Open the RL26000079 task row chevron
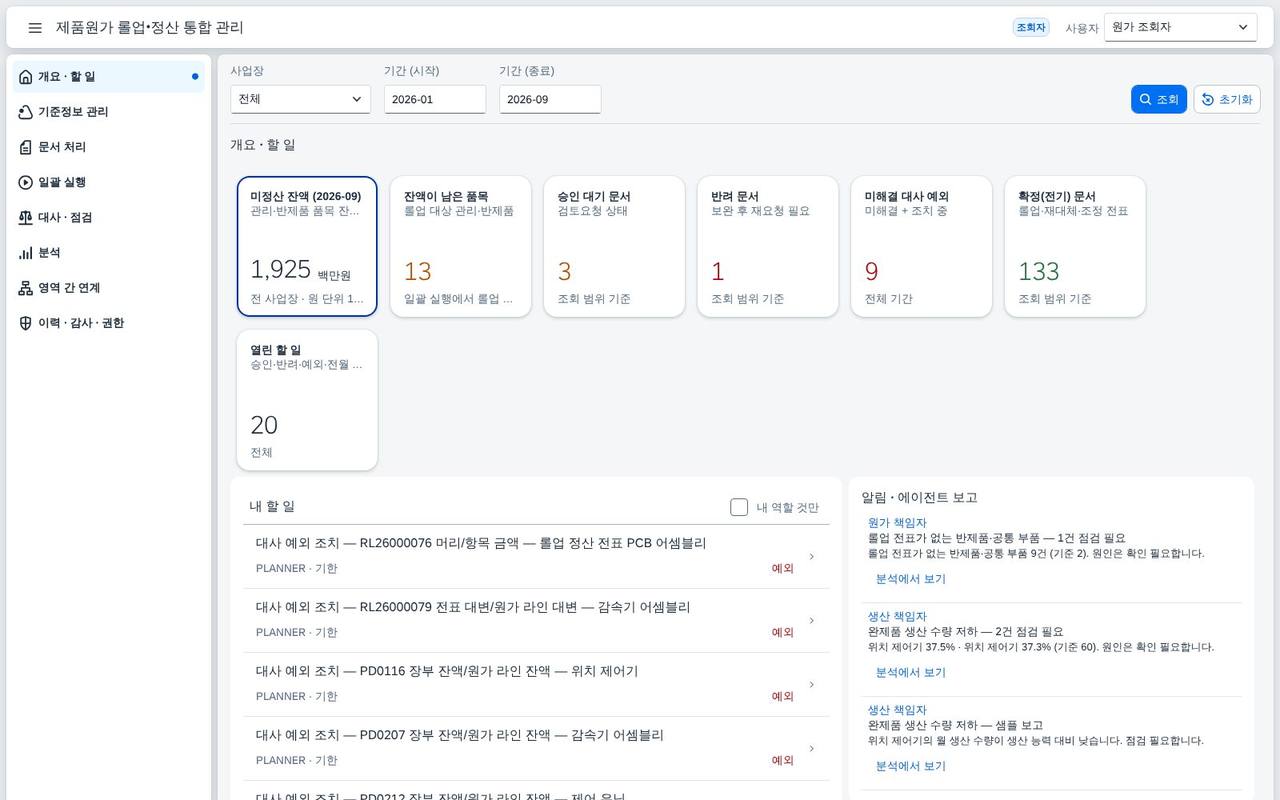The width and height of the screenshot is (1280, 800). pos(811,620)
